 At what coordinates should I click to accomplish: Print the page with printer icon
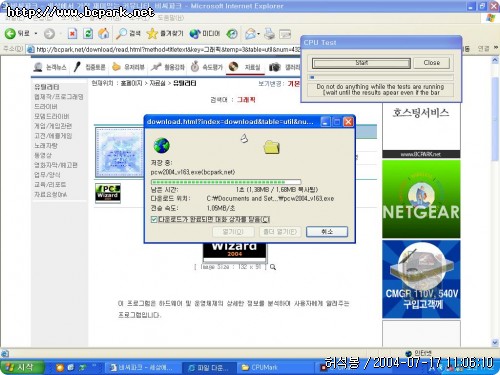(x=269, y=33)
